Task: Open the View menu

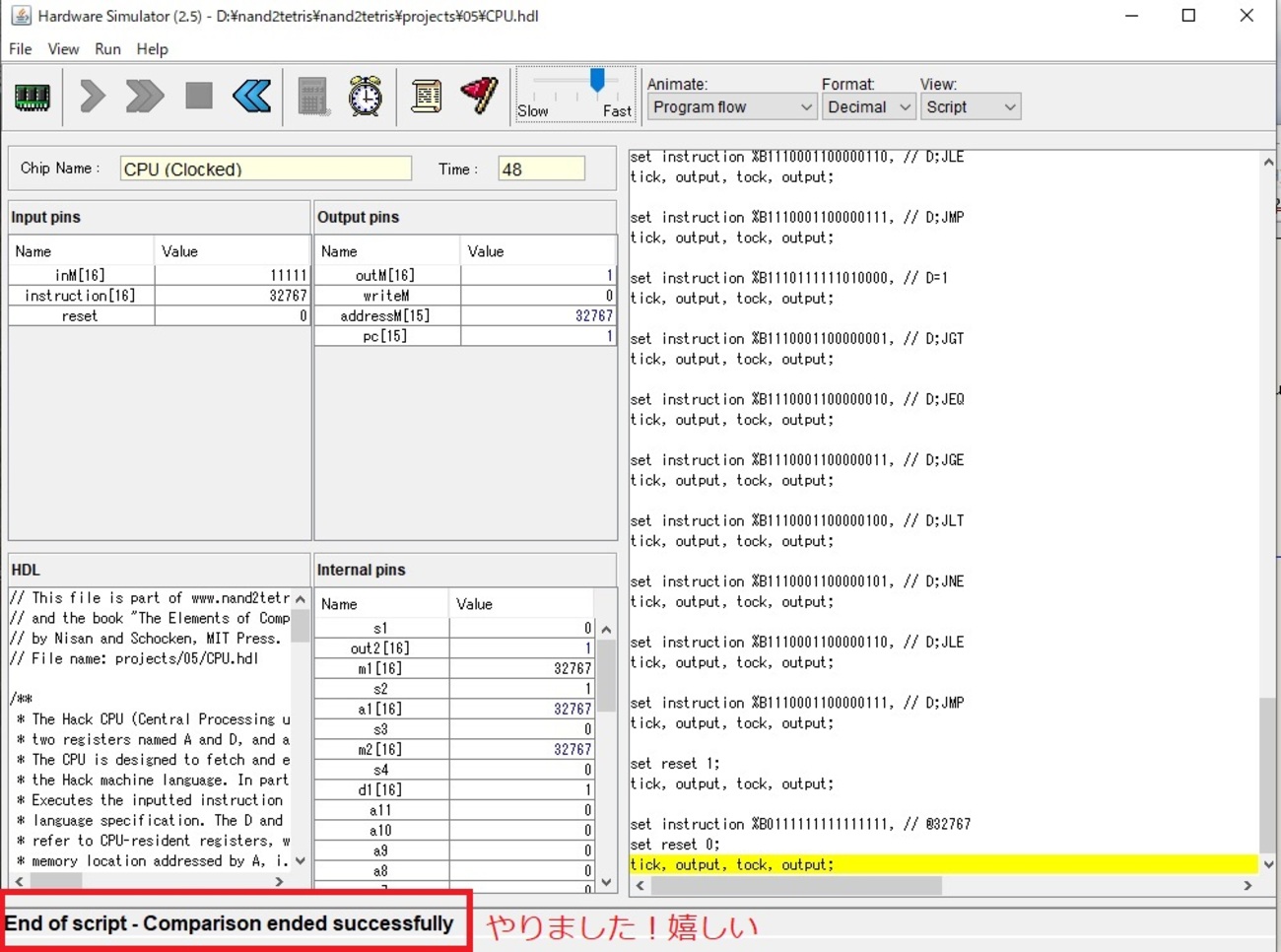Action: tap(63, 48)
